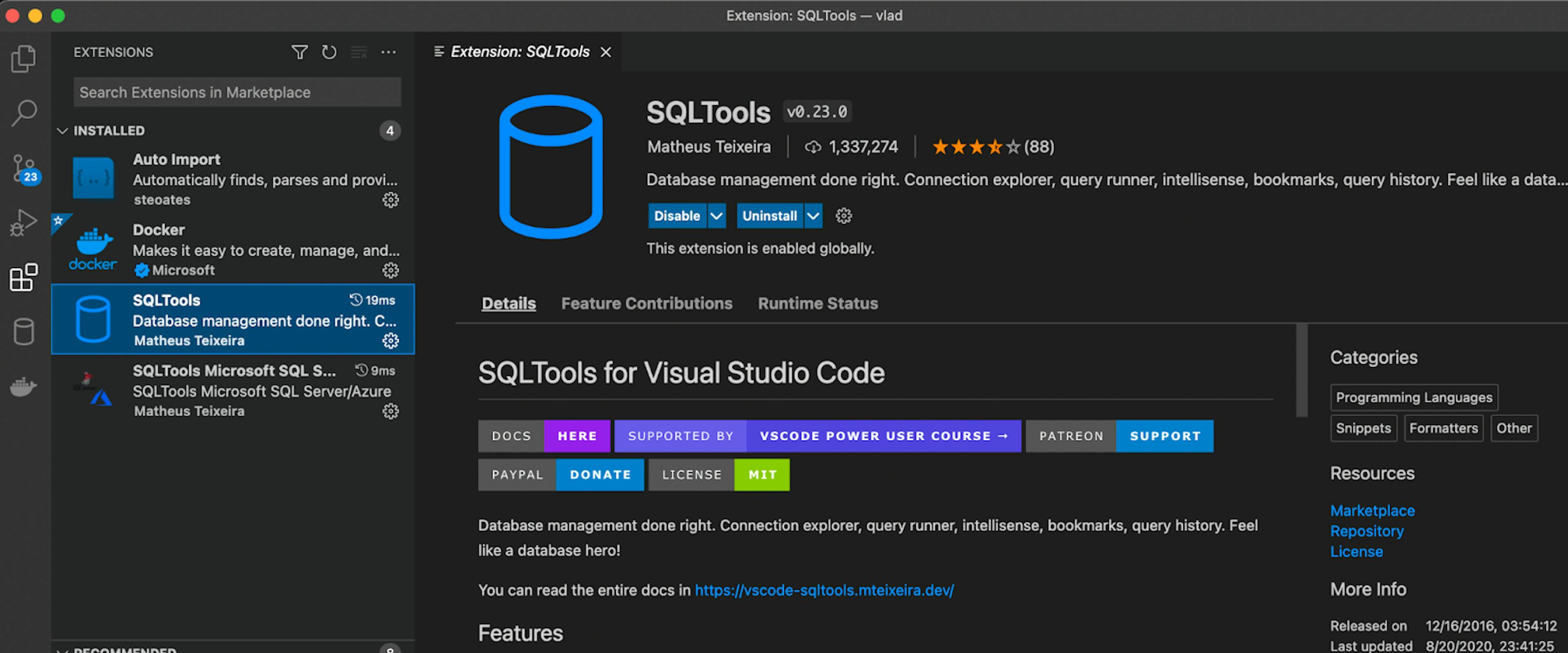
Task: Open the vscode-sqltools.mteixeira.dev docs link
Action: click(824, 590)
